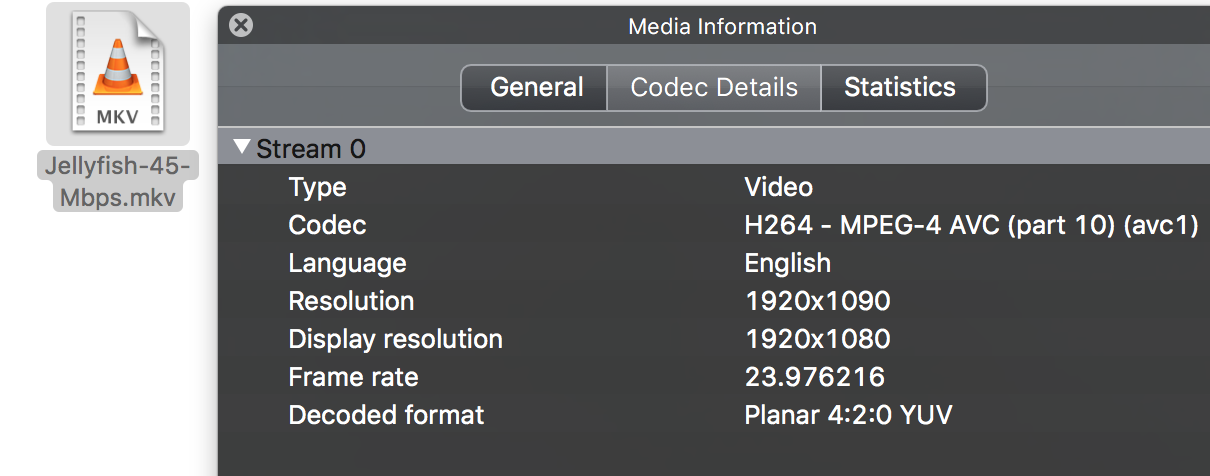Click the Codec H264 value text
1210x476 pixels.
pos(971,225)
